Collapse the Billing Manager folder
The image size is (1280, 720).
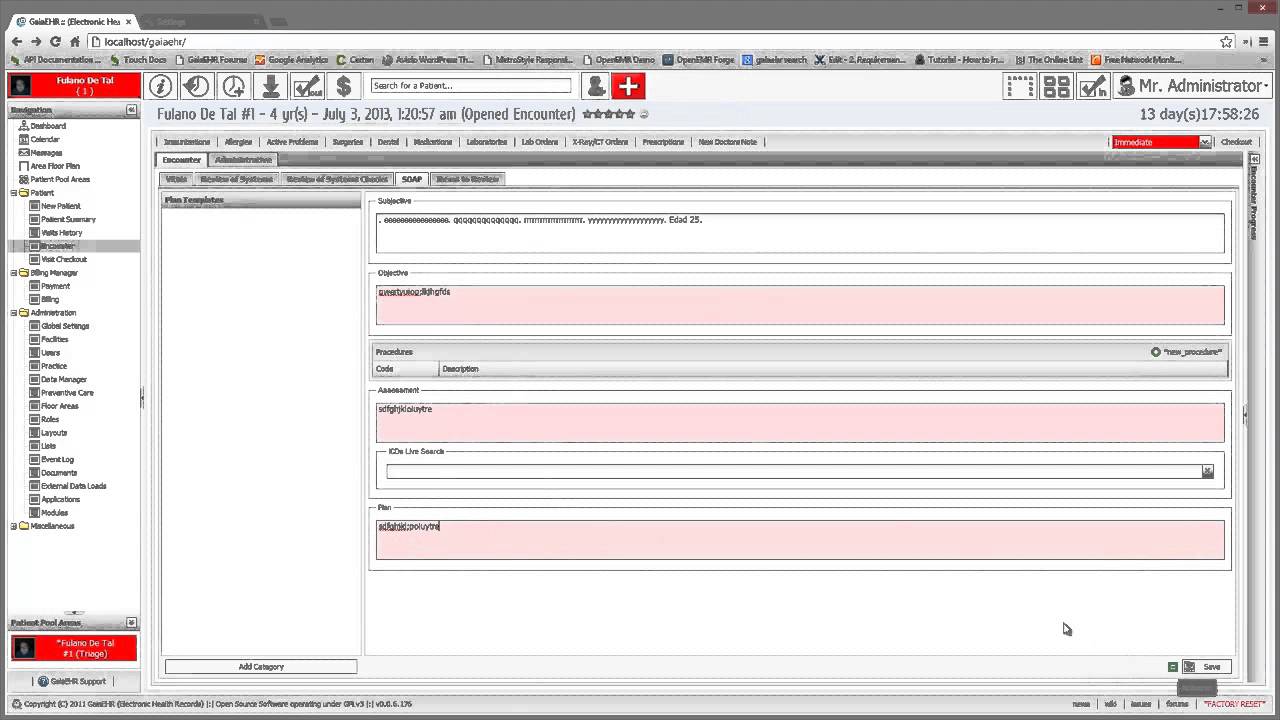[x=14, y=273]
